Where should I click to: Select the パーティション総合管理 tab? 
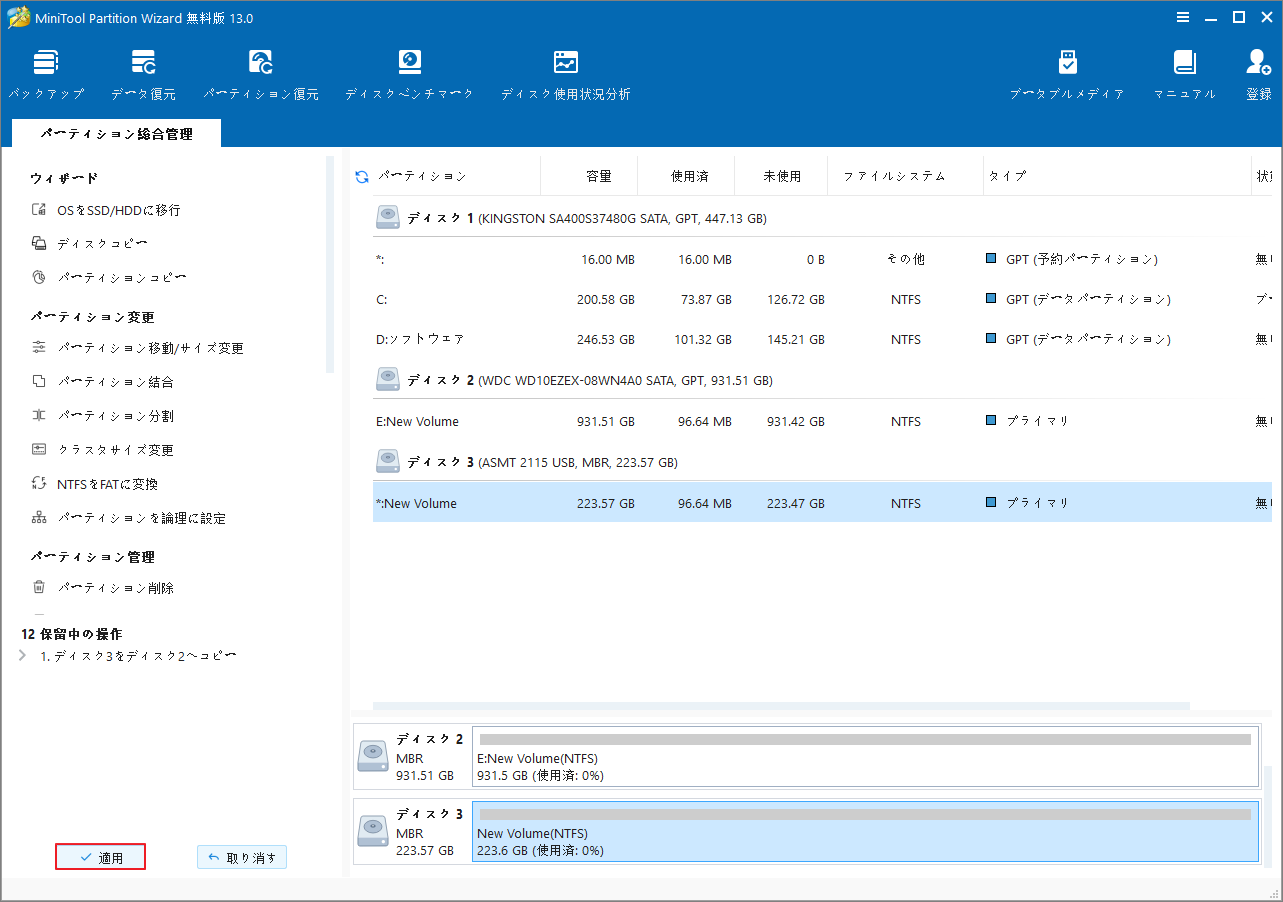tap(115, 132)
